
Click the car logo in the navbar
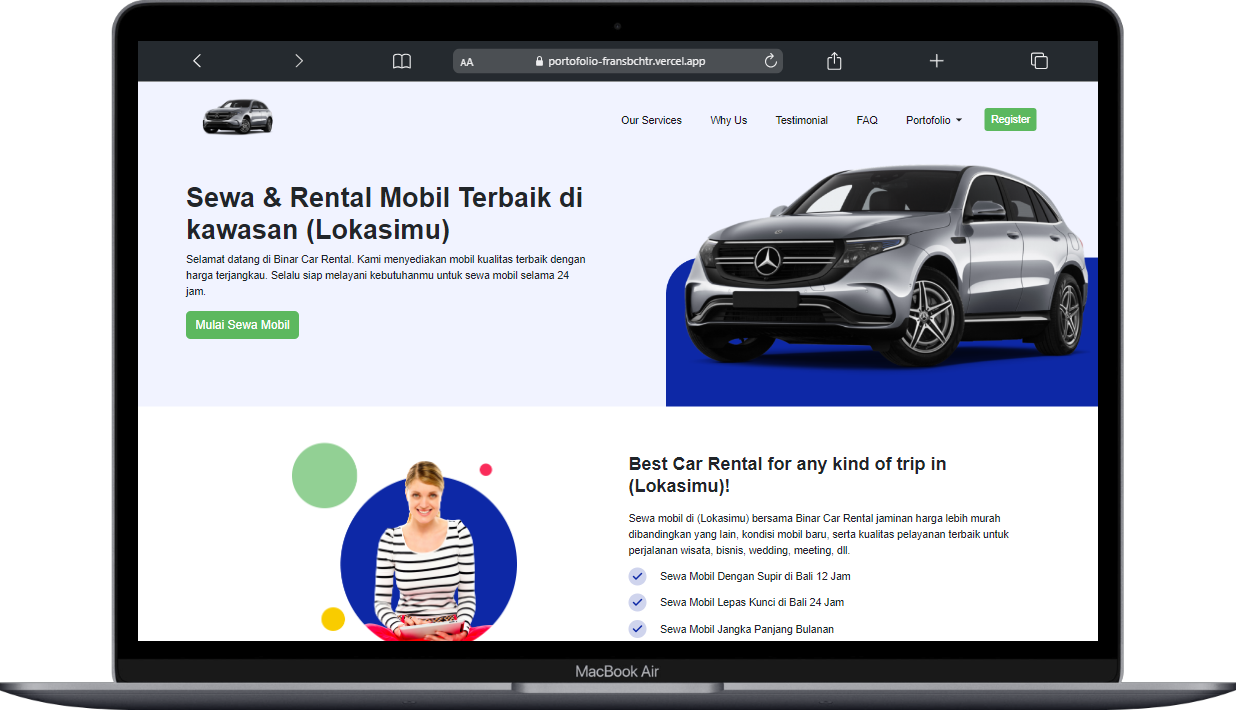238,117
